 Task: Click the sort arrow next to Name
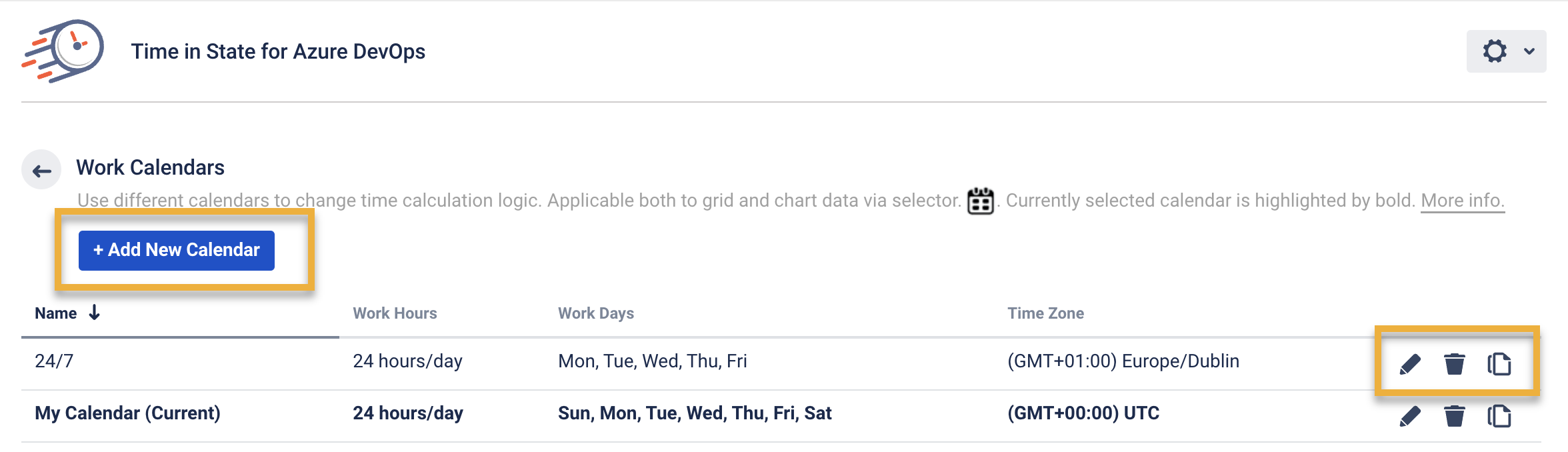(95, 313)
